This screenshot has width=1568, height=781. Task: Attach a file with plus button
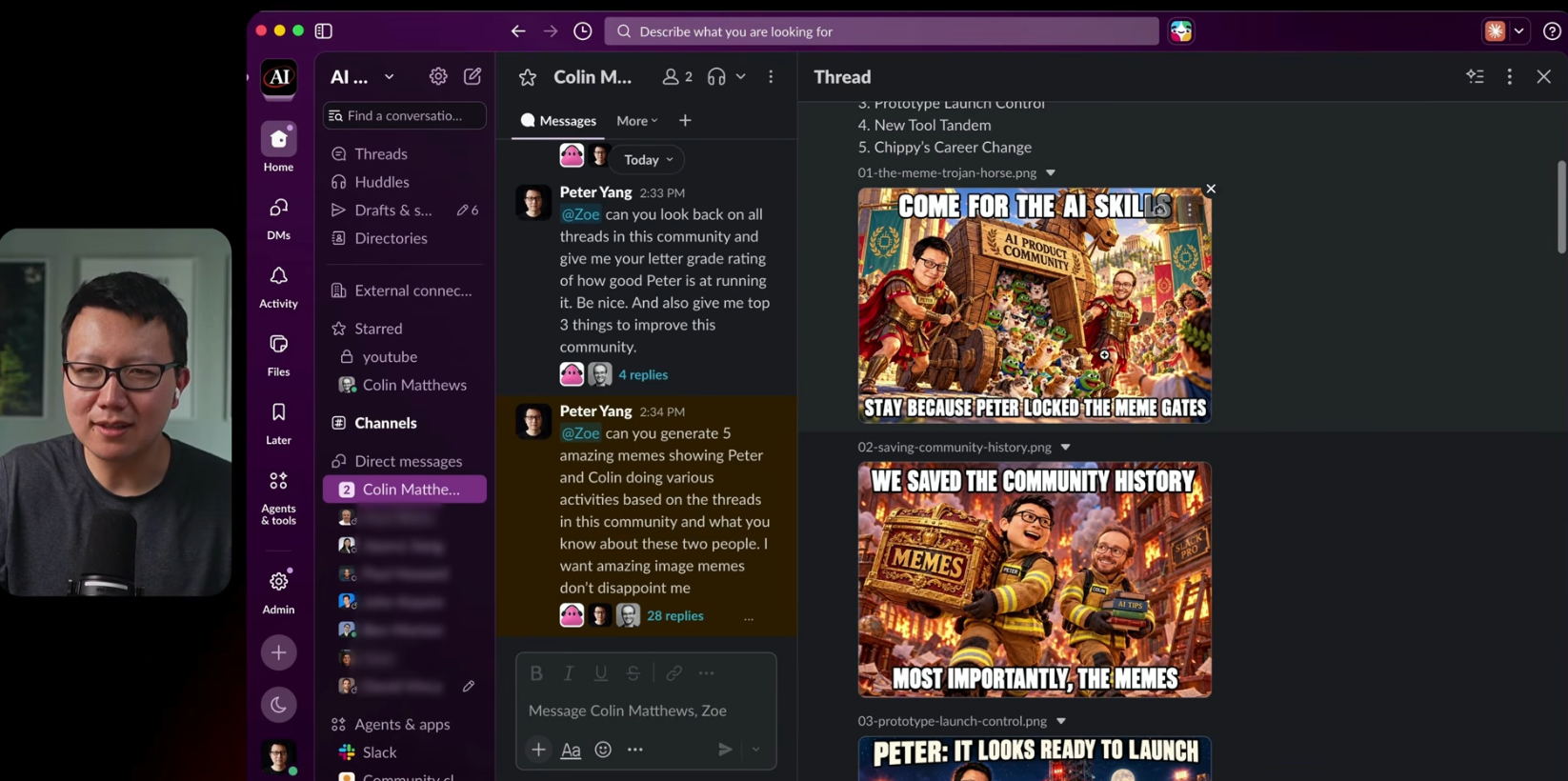click(538, 751)
